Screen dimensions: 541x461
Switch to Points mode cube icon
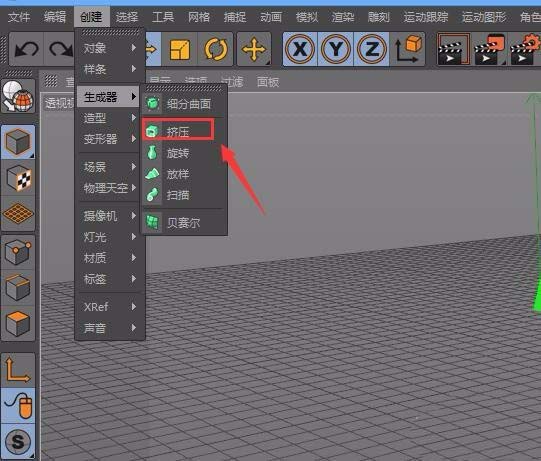click(x=18, y=253)
